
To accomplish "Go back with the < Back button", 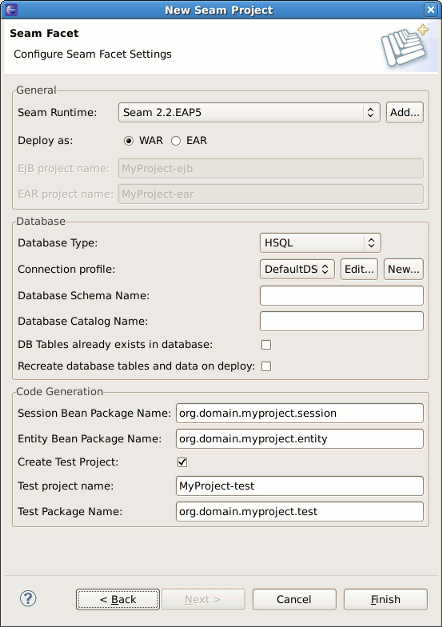I will point(118,599).
